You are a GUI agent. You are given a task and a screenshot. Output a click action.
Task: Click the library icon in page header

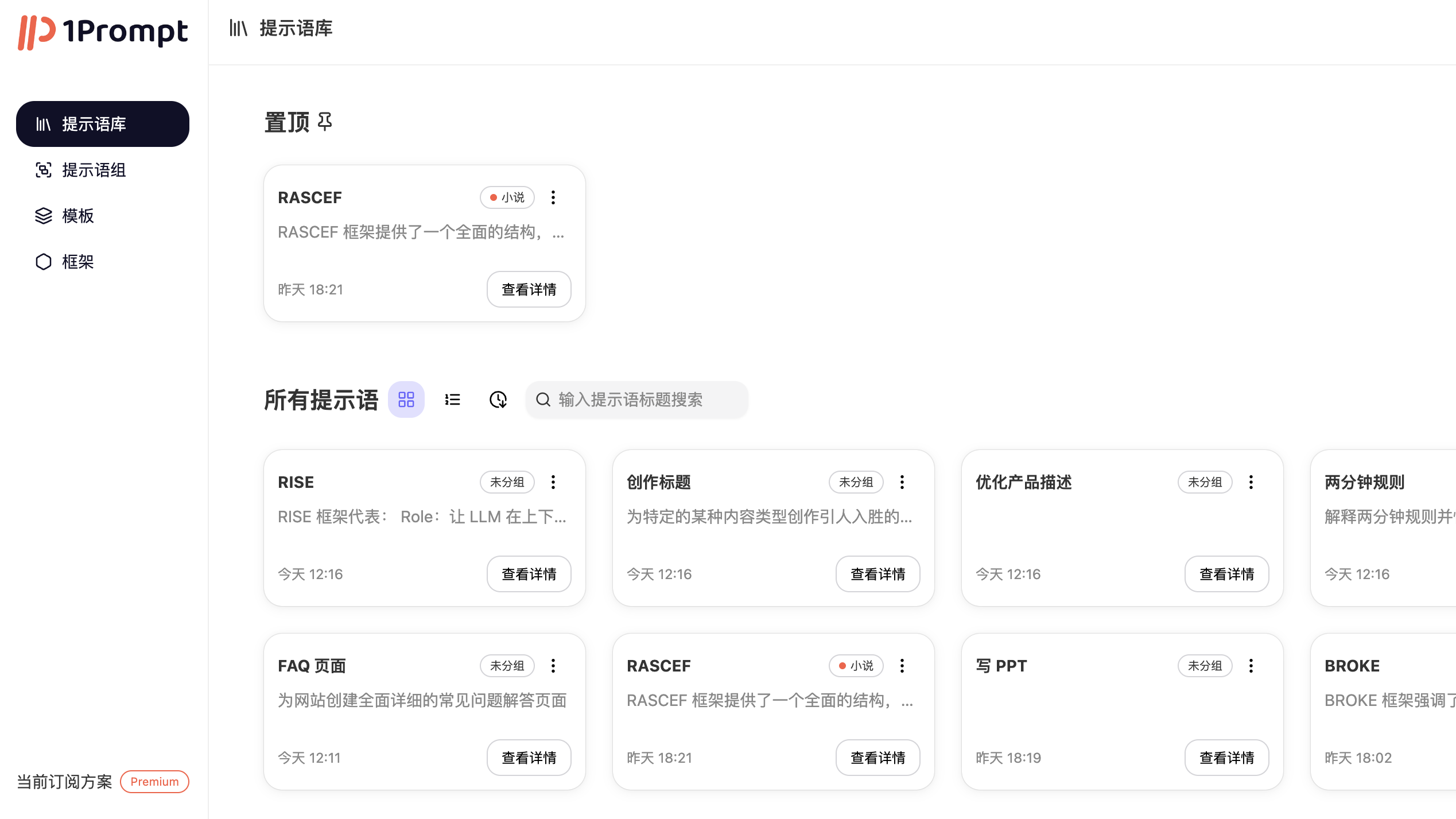[x=238, y=28]
